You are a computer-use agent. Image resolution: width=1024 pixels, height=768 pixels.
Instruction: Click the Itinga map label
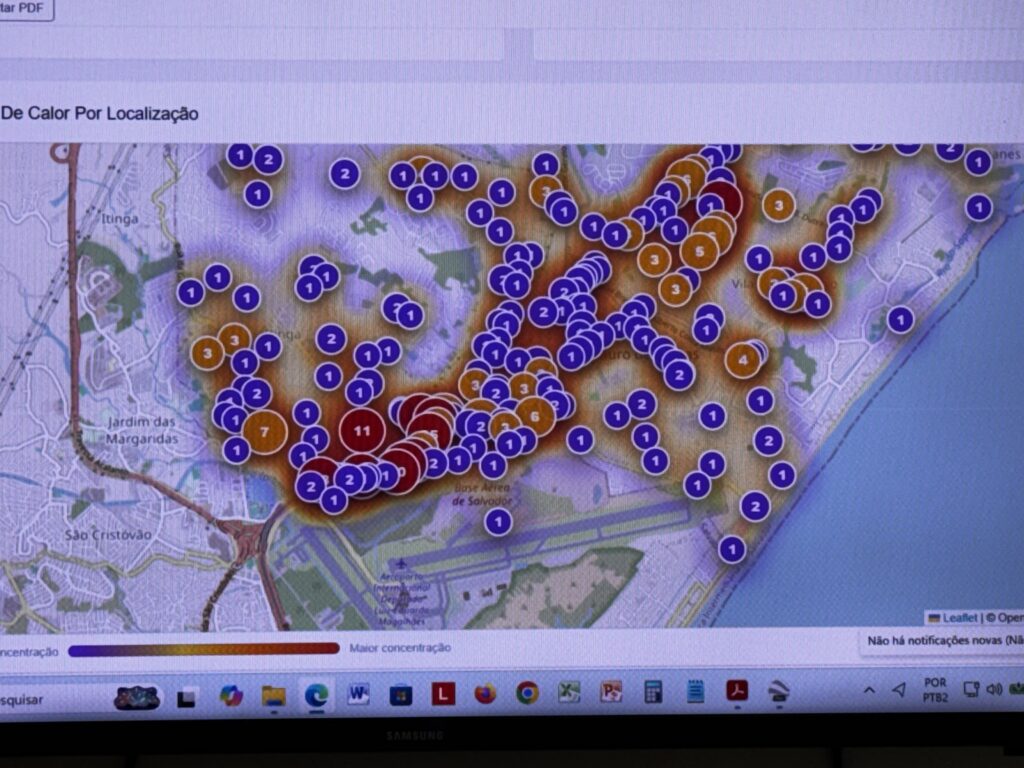coord(120,218)
